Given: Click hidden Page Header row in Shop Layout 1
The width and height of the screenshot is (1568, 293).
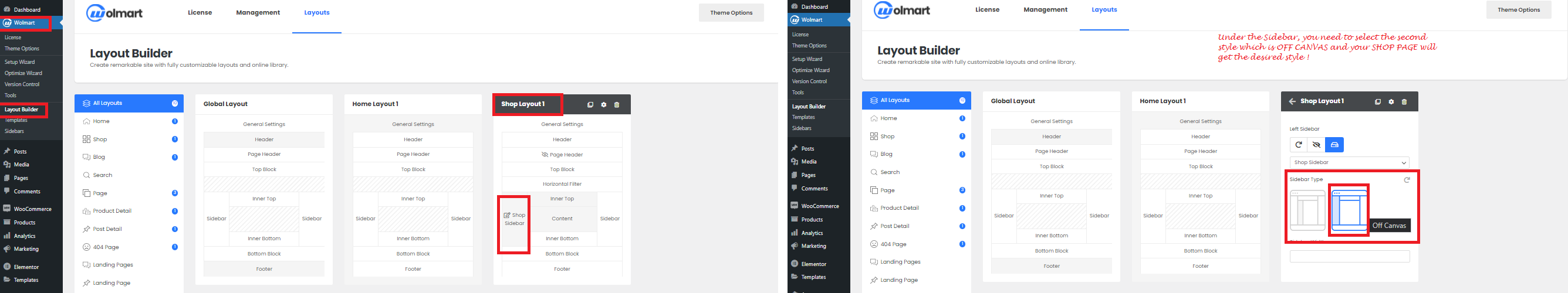Looking at the screenshot, I should pyautogui.click(x=562, y=154).
